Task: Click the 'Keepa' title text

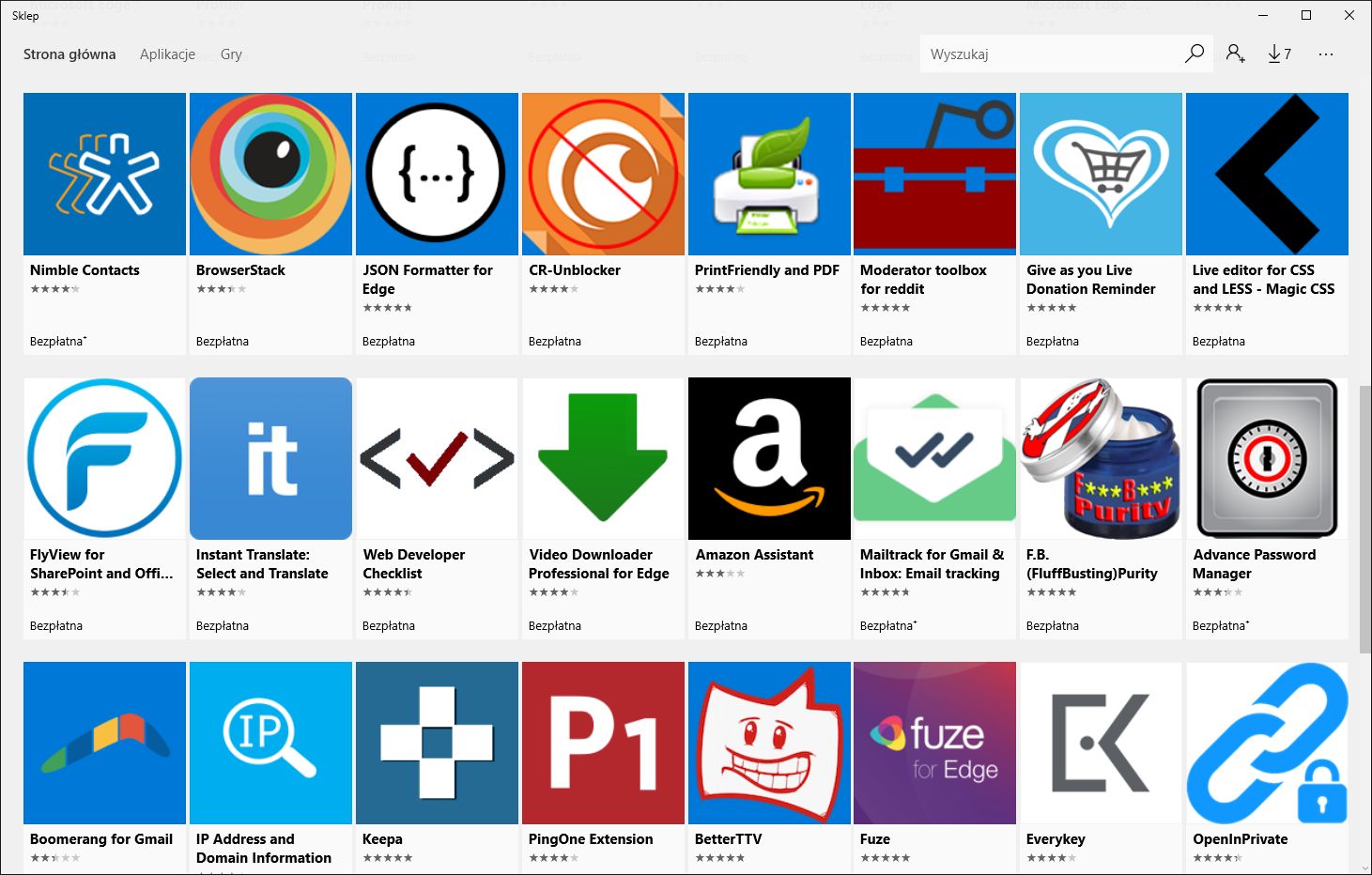Action: tap(382, 838)
